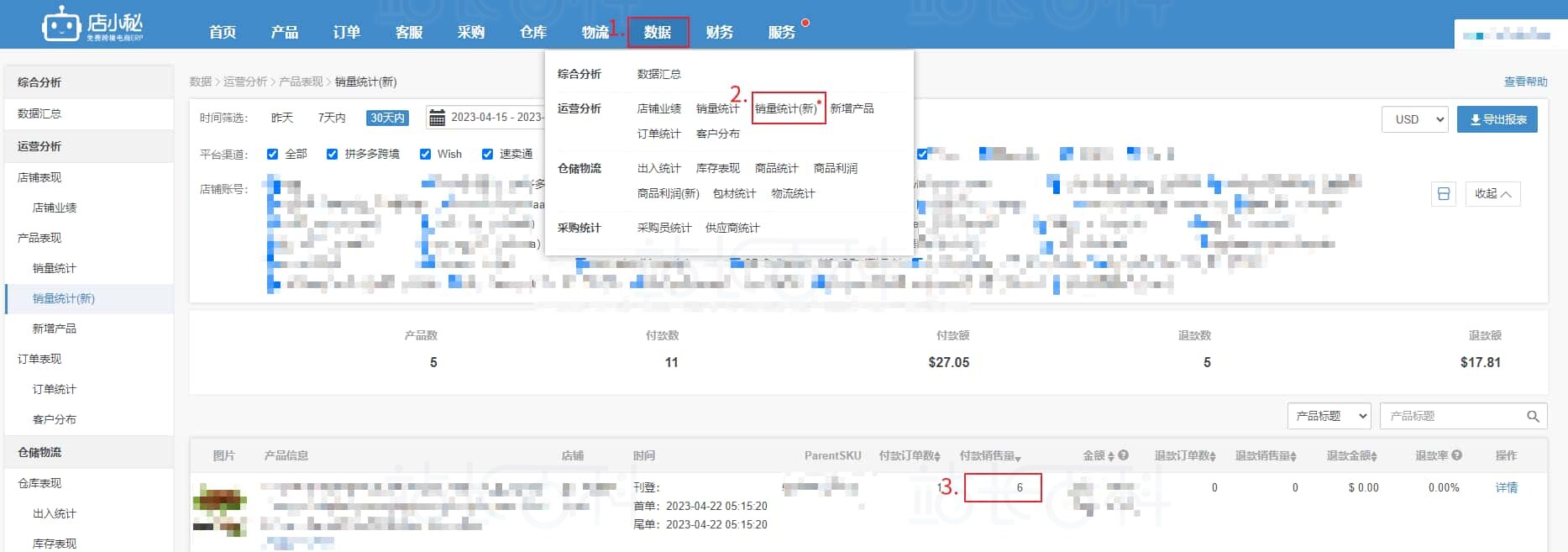Open the 查看帮助 link
Viewport: 1568px width, 552px height.
[1525, 81]
